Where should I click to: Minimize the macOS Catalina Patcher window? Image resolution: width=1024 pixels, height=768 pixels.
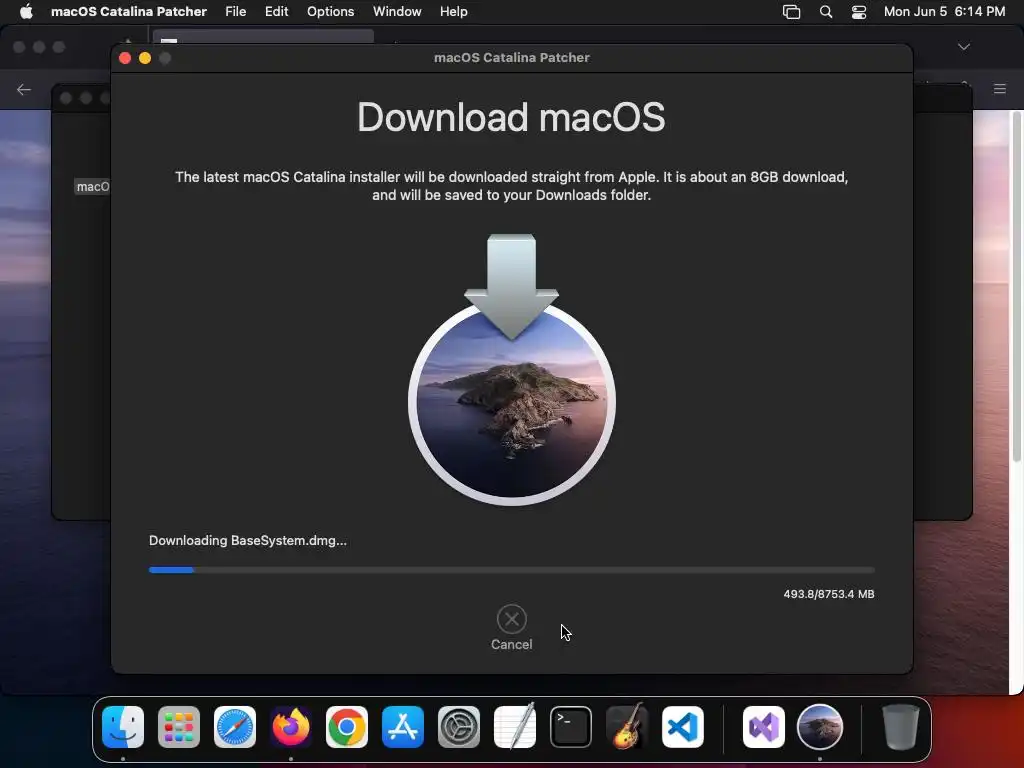pyautogui.click(x=145, y=58)
